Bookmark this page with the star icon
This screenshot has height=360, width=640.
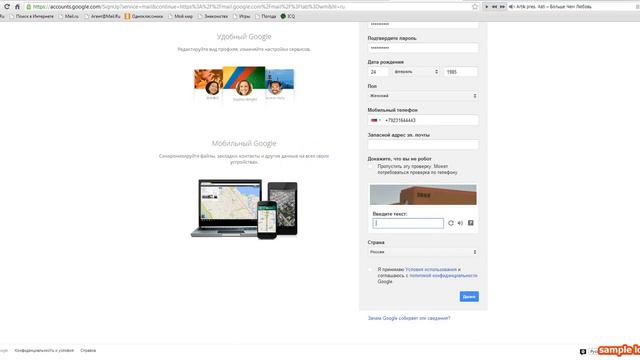(x=475, y=7)
